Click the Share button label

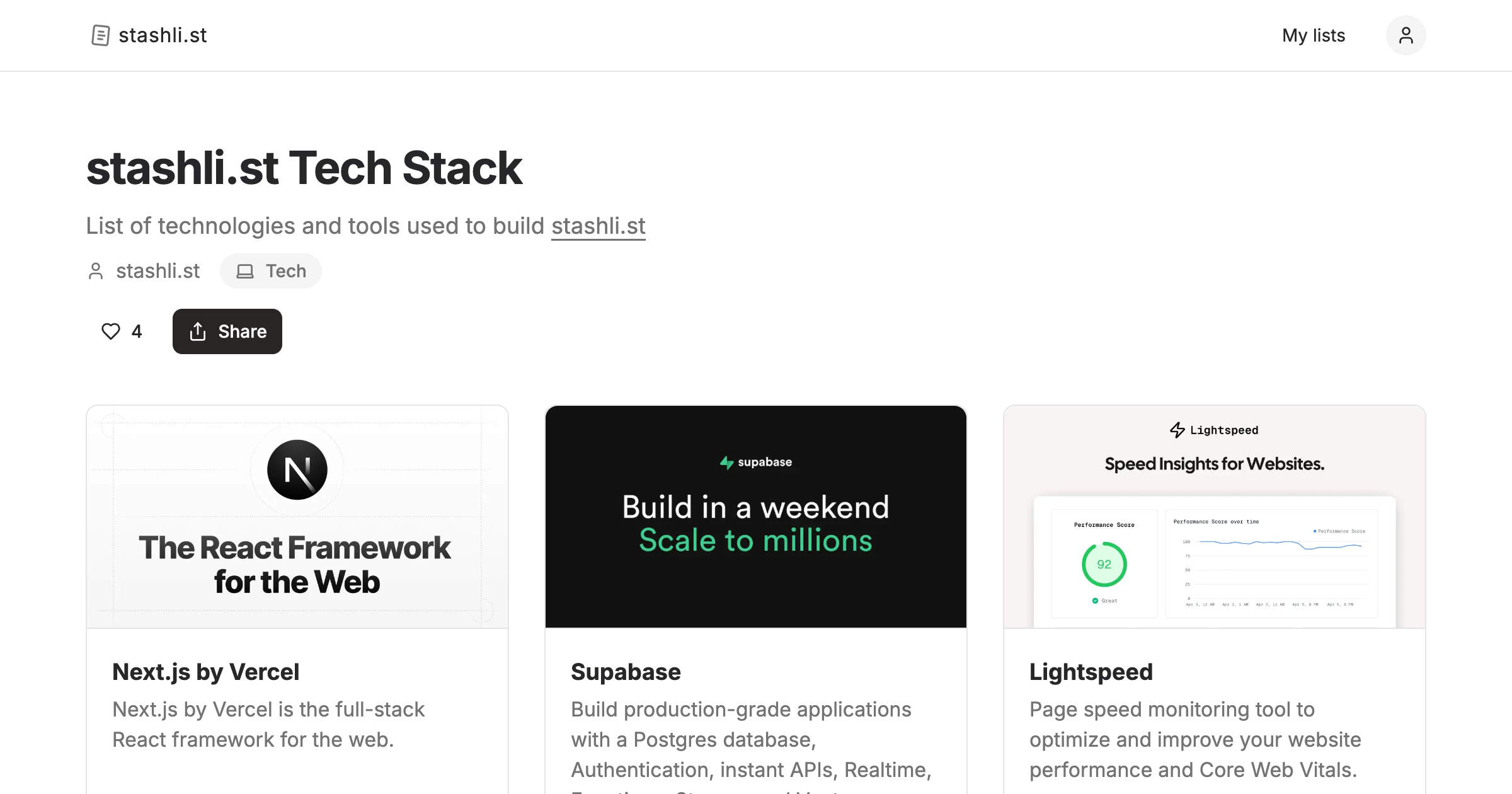(243, 331)
